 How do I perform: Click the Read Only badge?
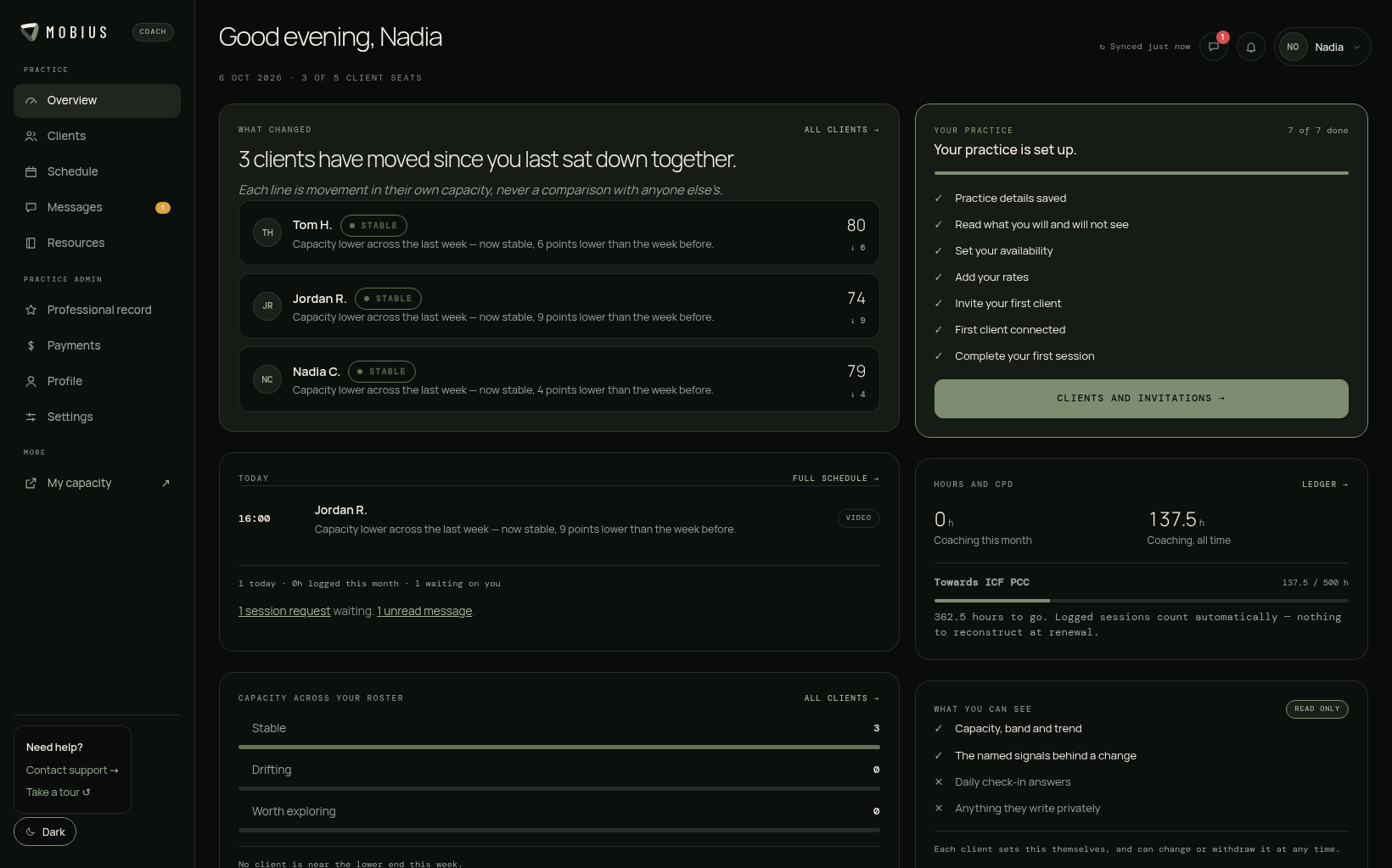[1316, 709]
